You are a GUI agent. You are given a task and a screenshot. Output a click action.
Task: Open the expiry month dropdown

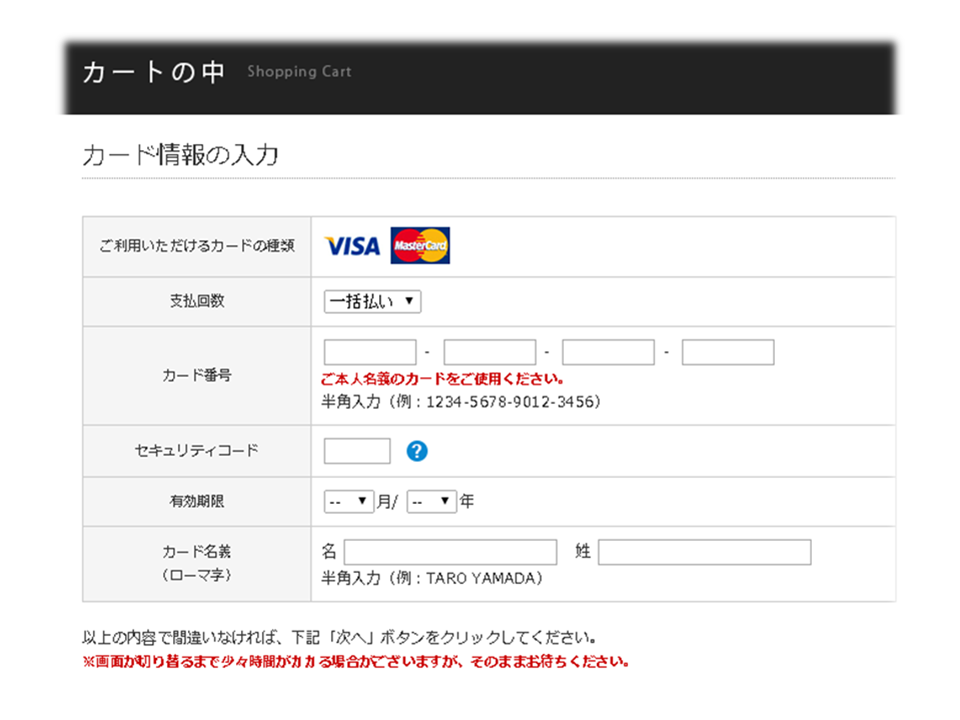pos(348,501)
